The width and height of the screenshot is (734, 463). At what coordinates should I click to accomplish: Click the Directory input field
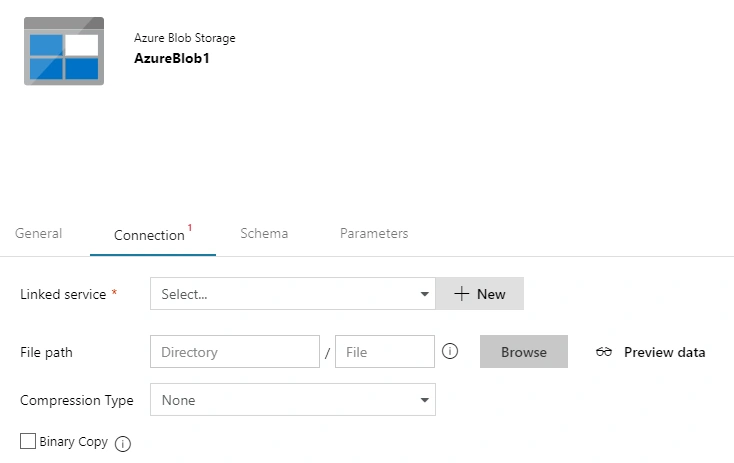235,352
